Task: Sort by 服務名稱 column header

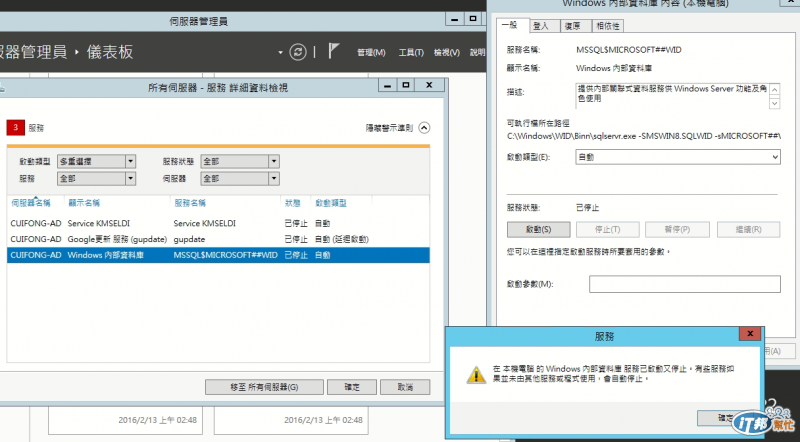Action: tap(190, 203)
